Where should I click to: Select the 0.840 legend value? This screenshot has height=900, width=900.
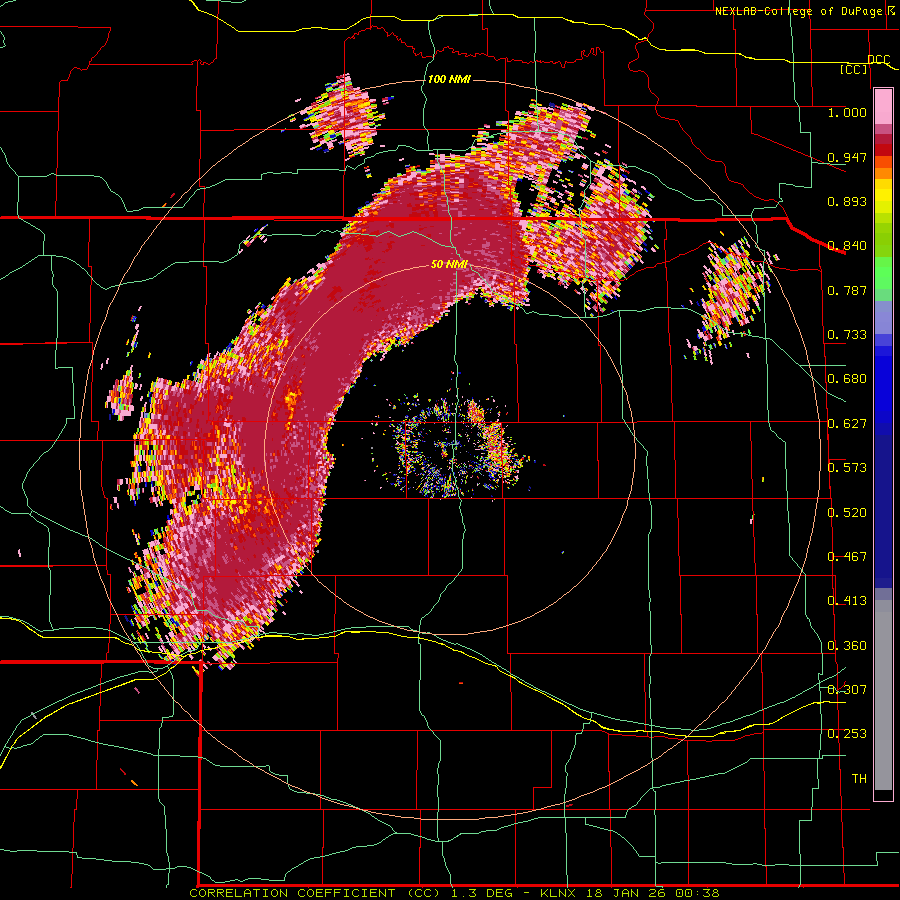click(x=847, y=246)
